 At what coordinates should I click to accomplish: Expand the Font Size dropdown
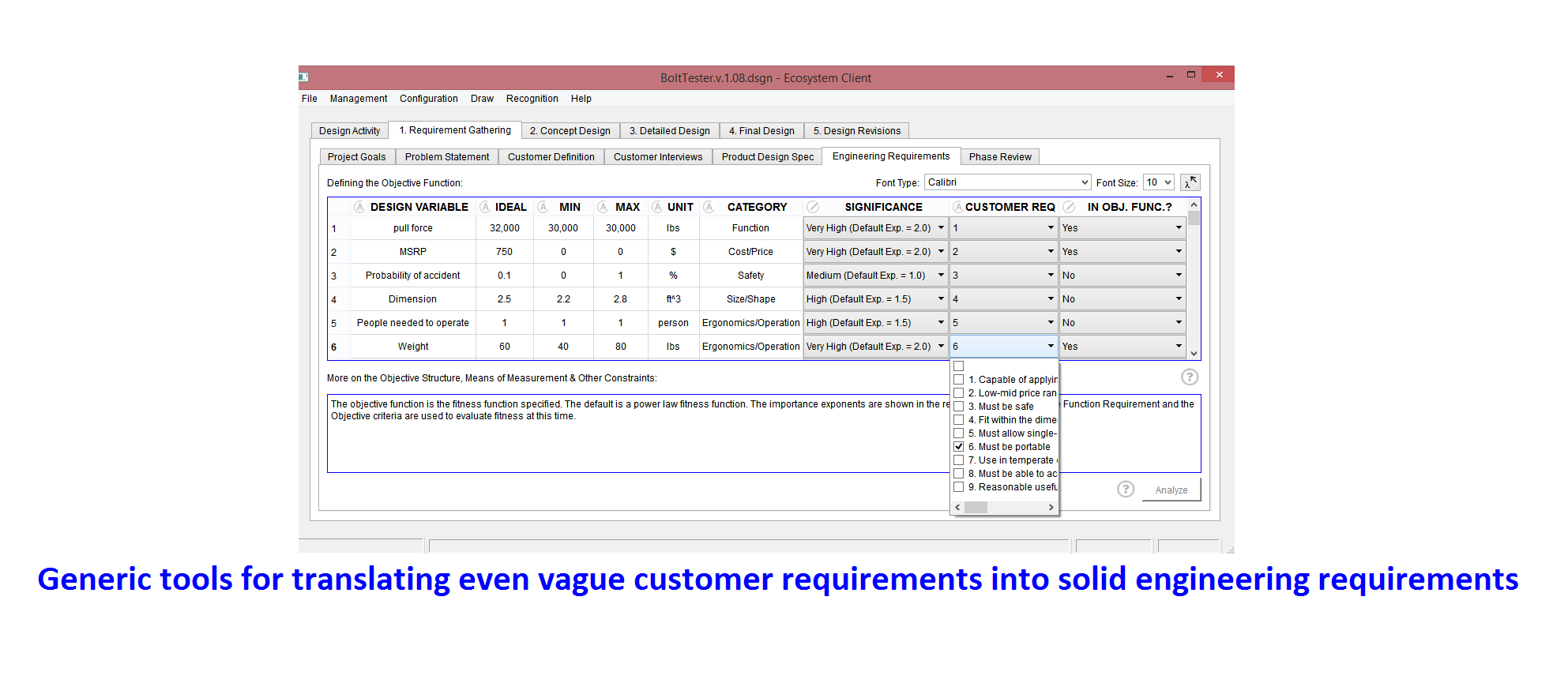click(x=1158, y=182)
